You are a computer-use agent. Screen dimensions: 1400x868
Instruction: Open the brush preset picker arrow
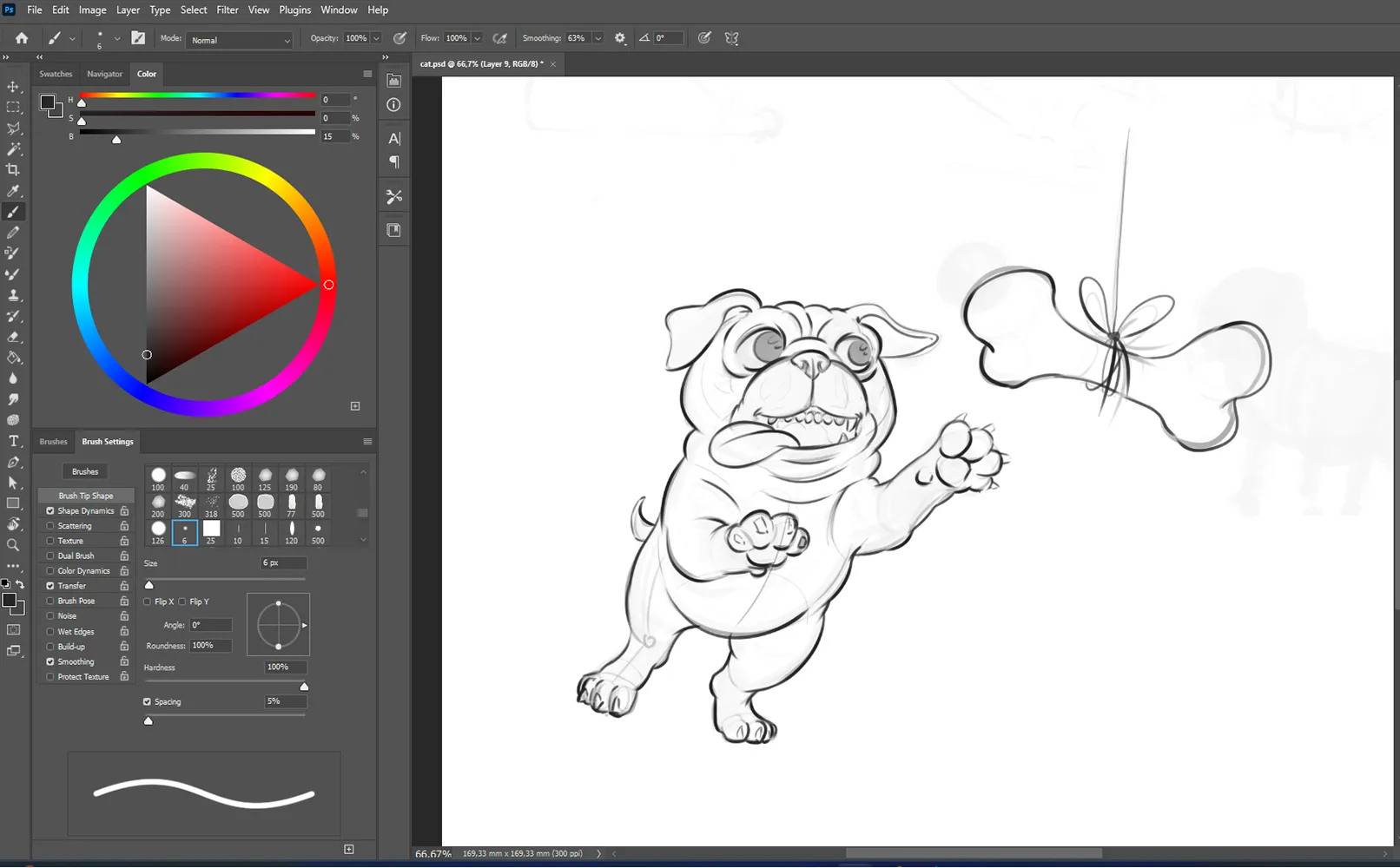(117, 38)
